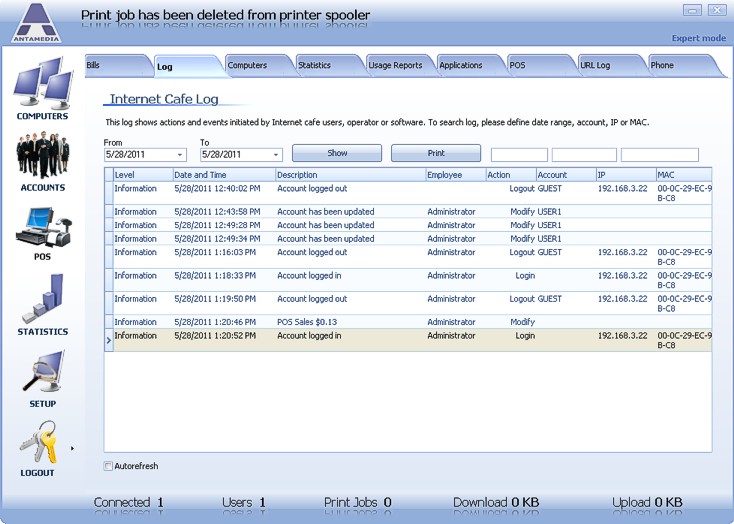
Task: Toggle the Autorefresh checkbox
Action: pos(108,466)
